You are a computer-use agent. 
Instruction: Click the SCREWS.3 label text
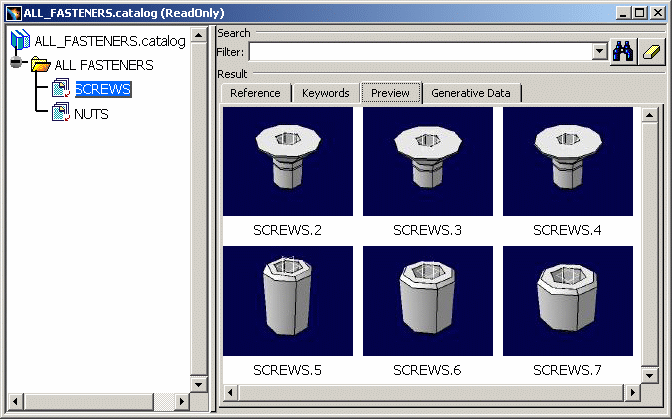(x=428, y=231)
